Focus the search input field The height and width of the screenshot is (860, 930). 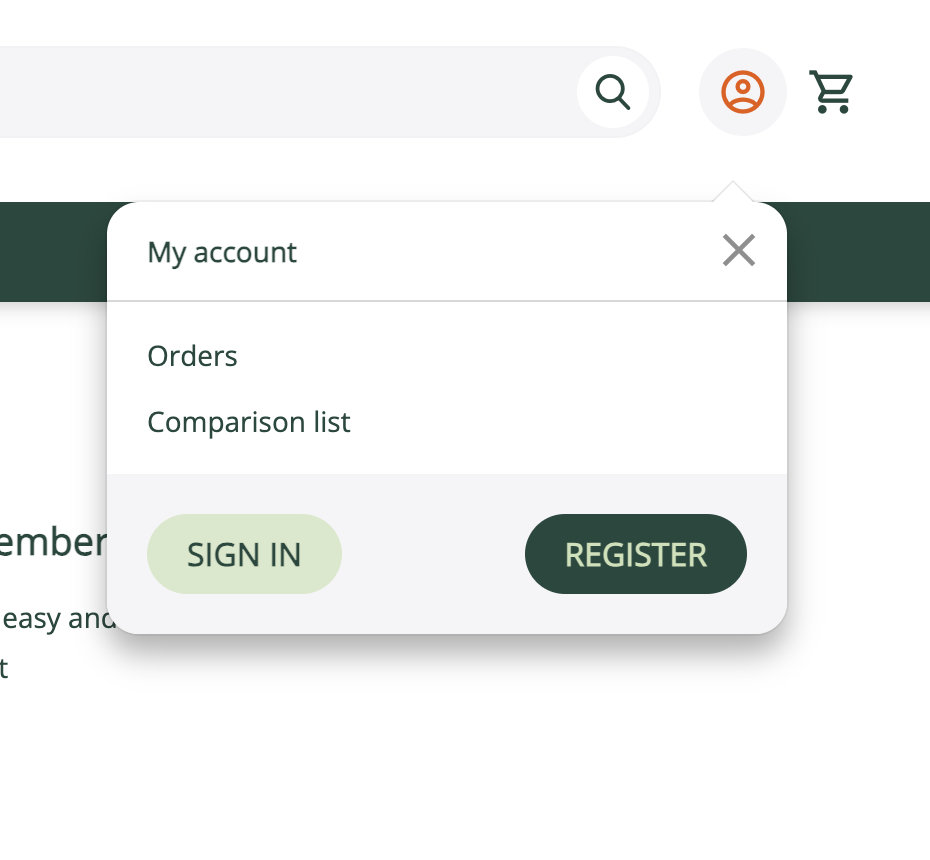coord(285,92)
